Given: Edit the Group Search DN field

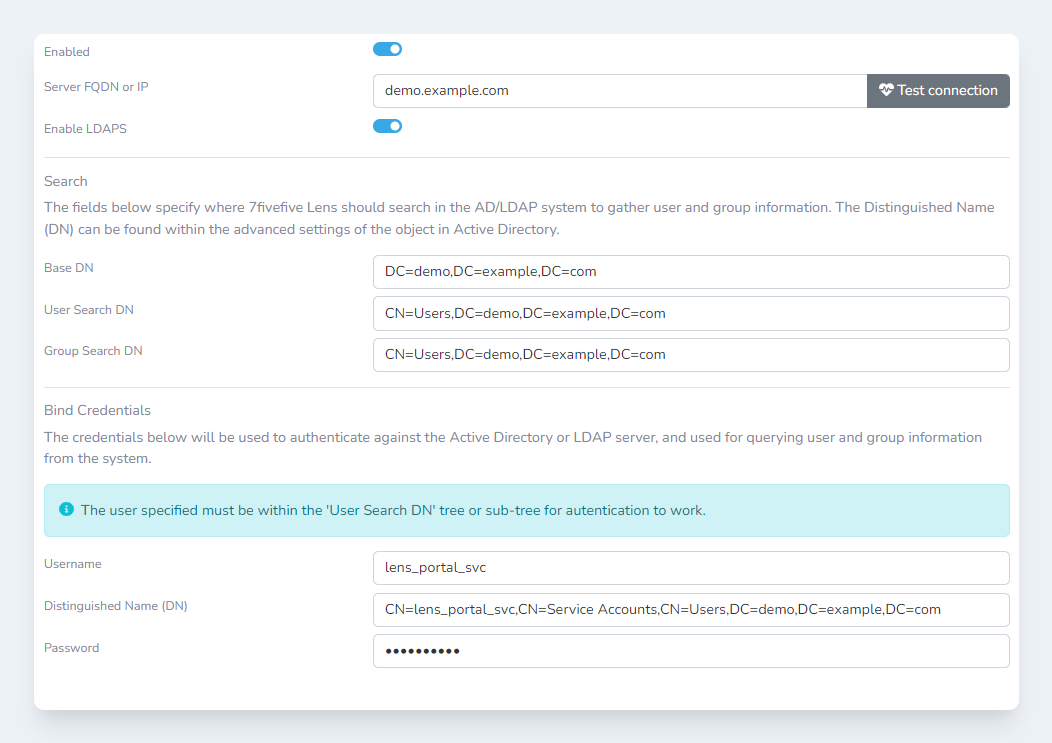Looking at the screenshot, I should tap(690, 354).
